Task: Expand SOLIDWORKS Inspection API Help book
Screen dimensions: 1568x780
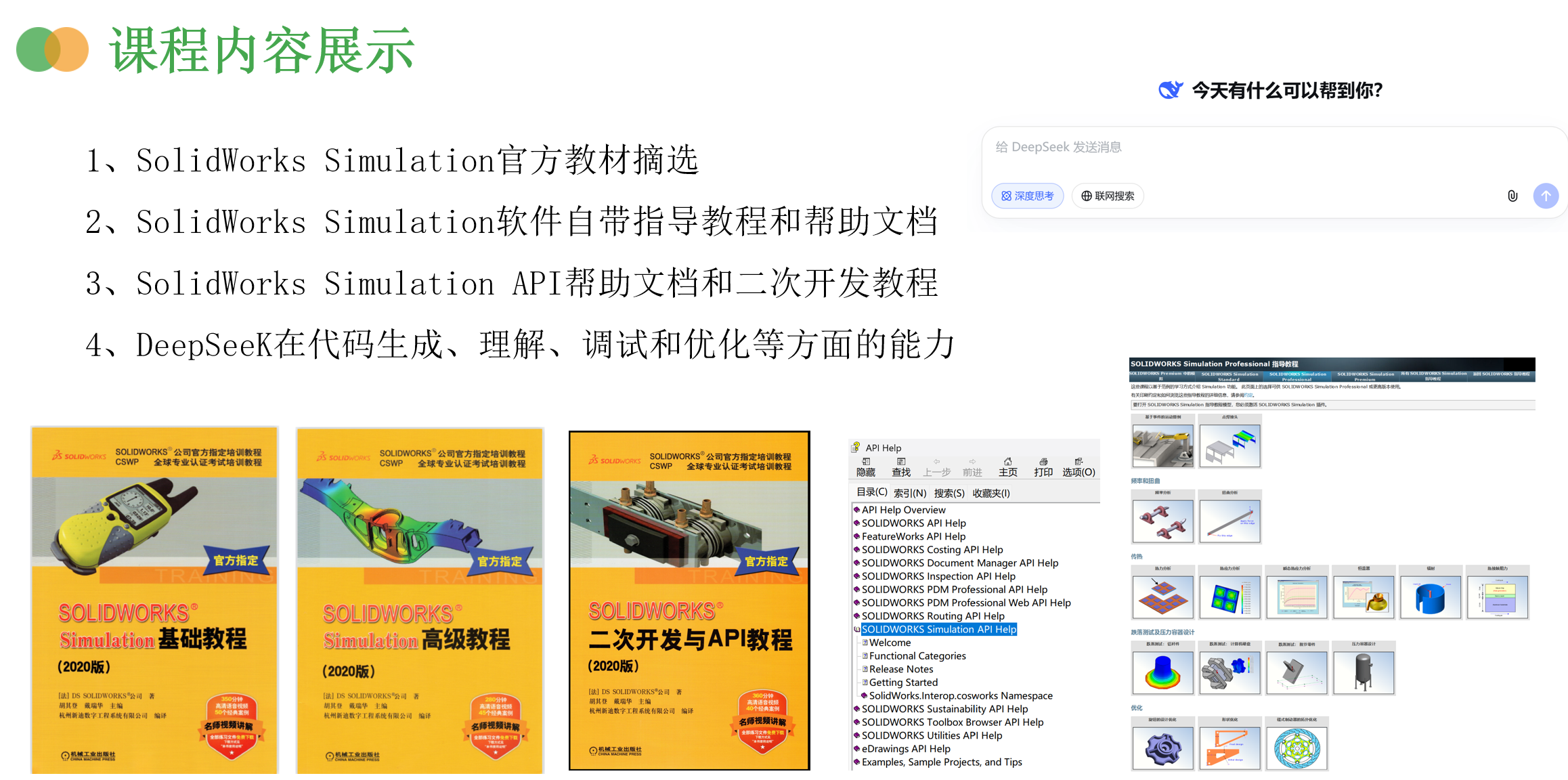Action: tap(856, 576)
